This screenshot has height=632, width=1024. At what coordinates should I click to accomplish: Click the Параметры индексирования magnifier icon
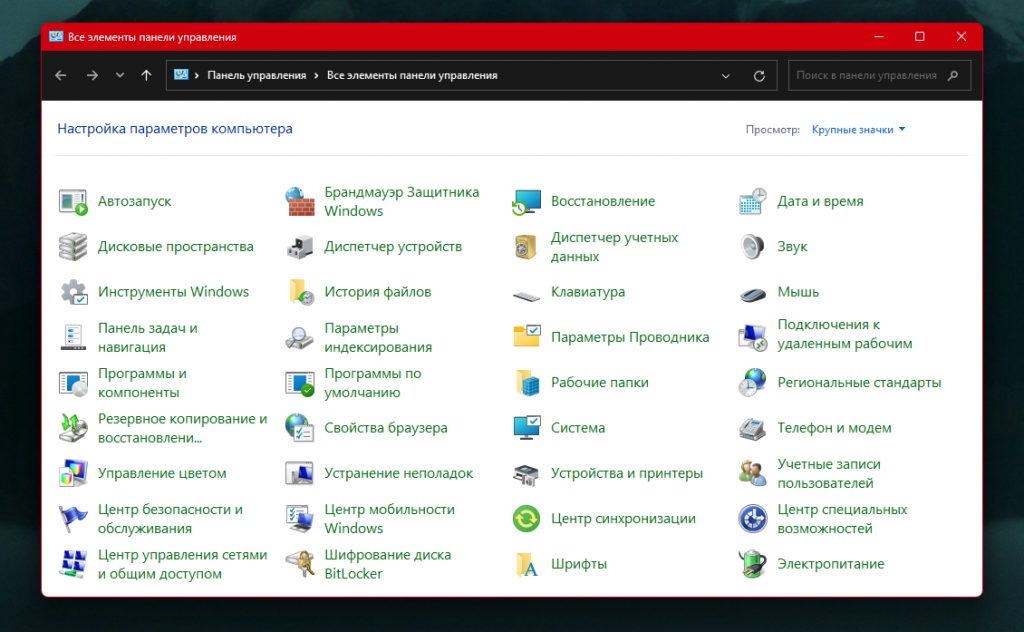coord(300,338)
